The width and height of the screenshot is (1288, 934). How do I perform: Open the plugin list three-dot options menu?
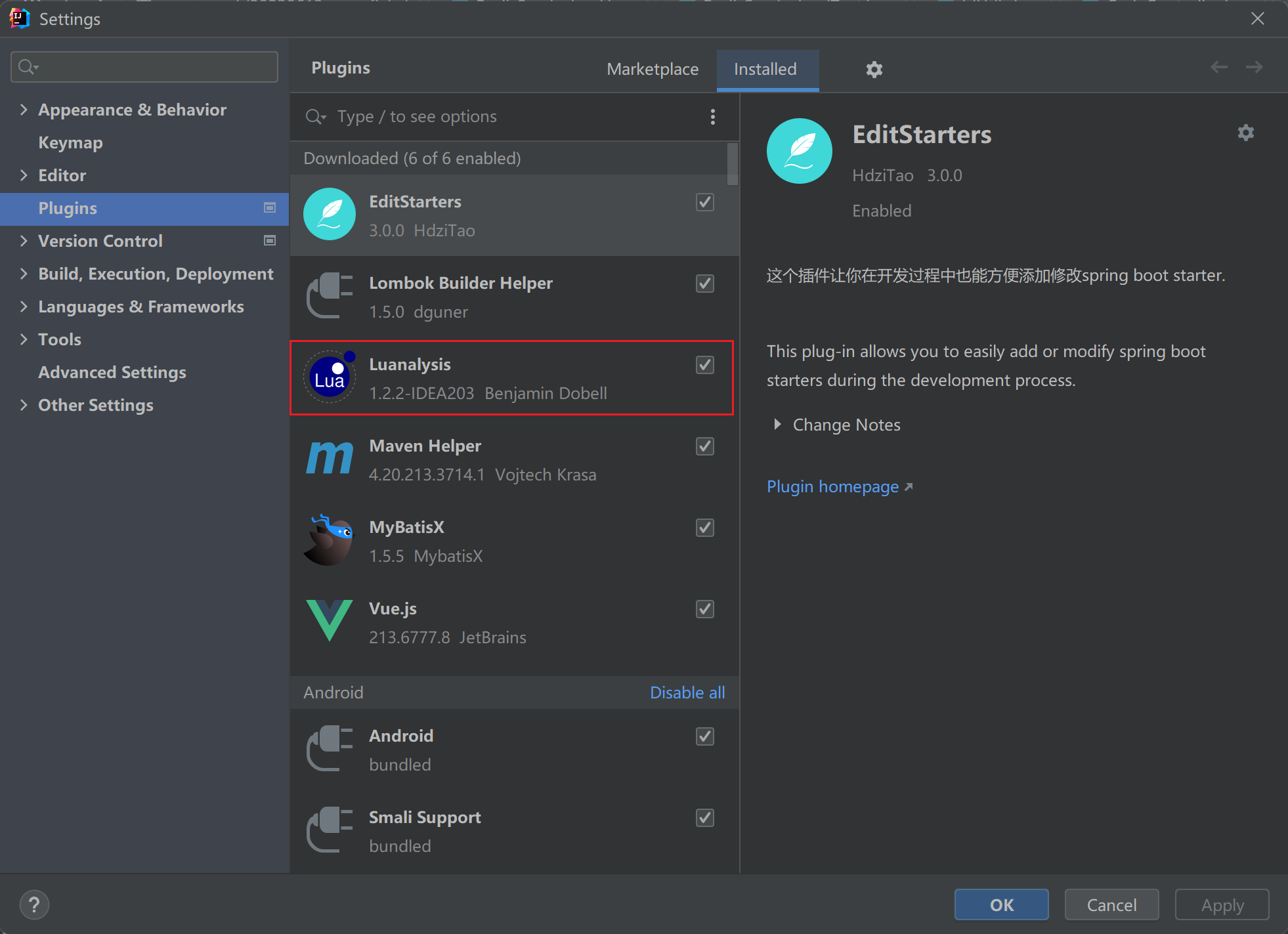pos(713,117)
